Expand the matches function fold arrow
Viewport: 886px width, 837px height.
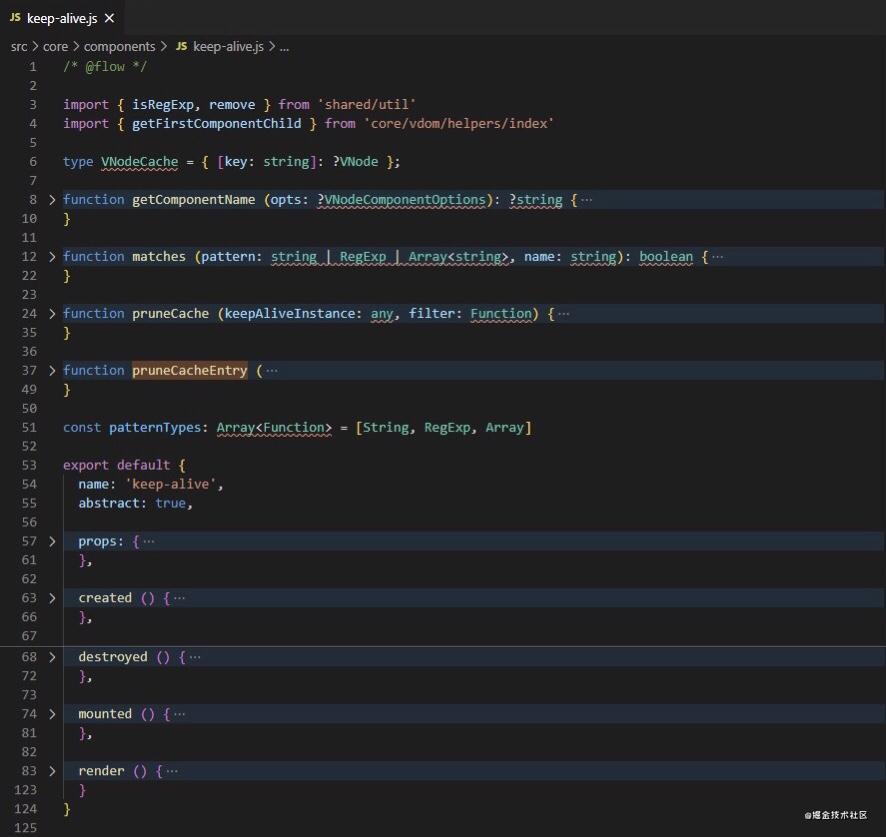click(53, 257)
